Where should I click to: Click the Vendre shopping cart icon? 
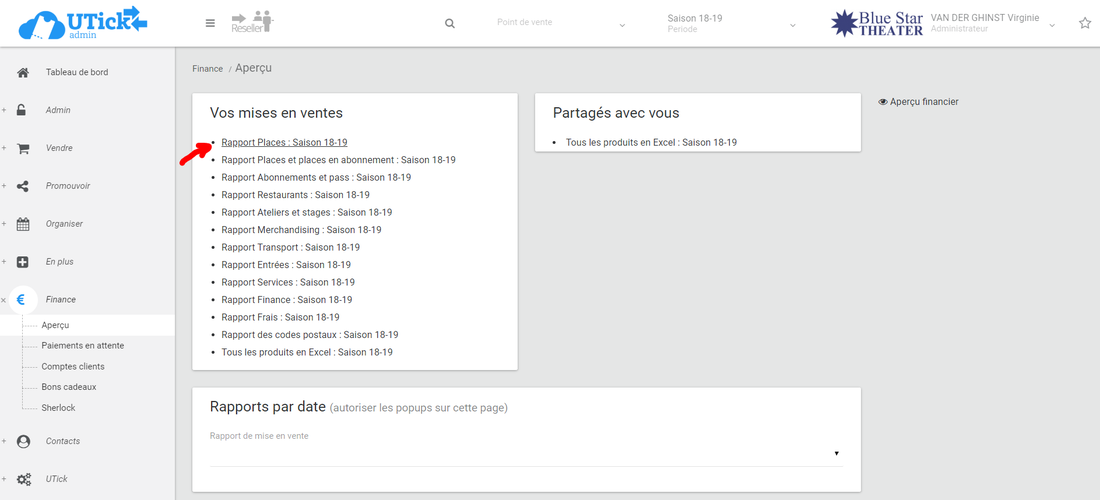[23, 148]
